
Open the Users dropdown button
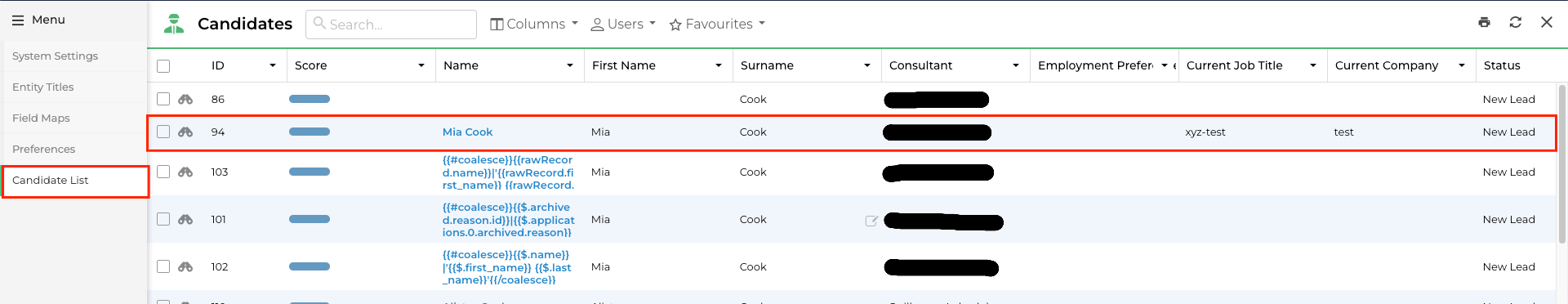coord(623,25)
